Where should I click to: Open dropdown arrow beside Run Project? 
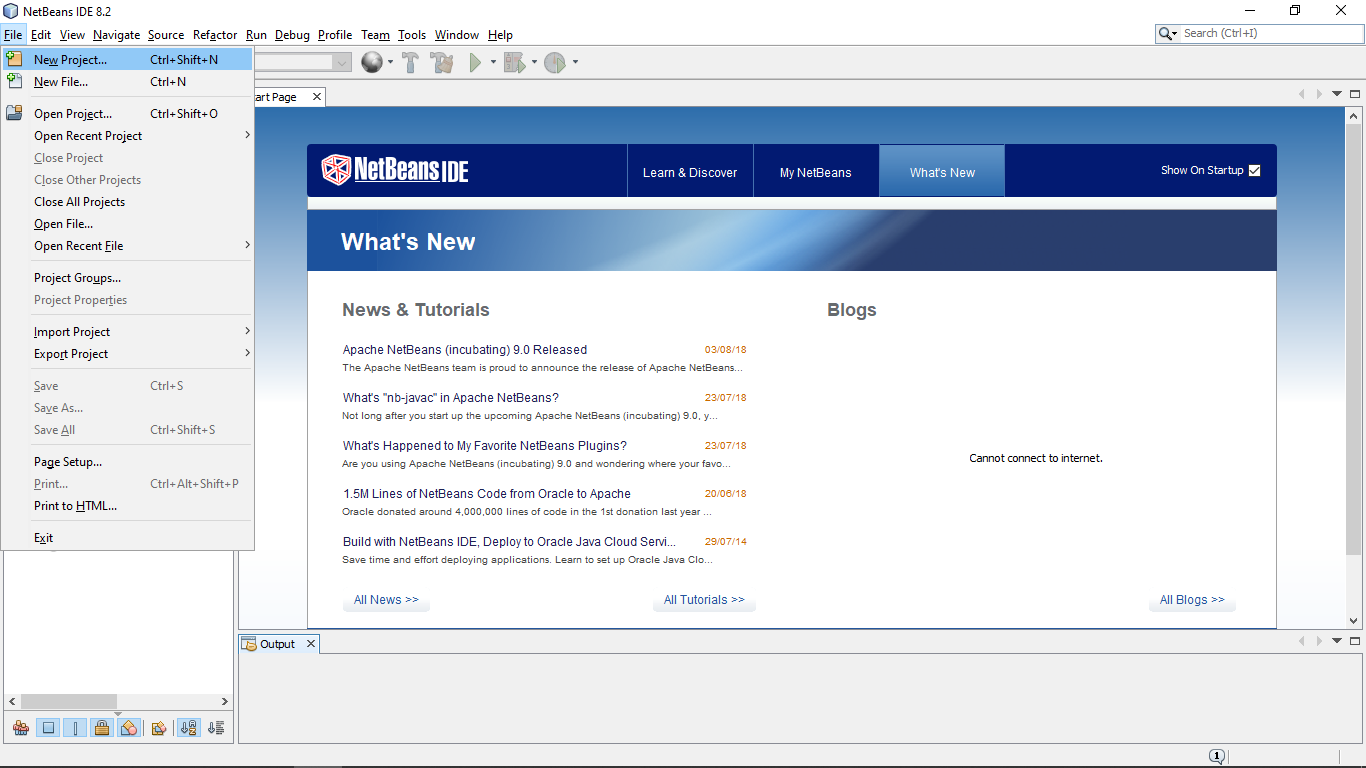pyautogui.click(x=493, y=62)
